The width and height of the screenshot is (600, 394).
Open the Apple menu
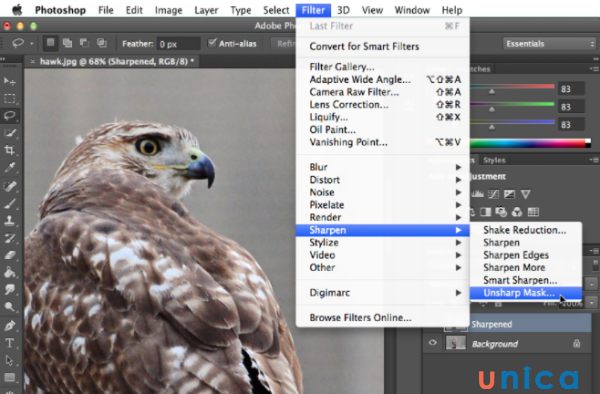[x=17, y=10]
